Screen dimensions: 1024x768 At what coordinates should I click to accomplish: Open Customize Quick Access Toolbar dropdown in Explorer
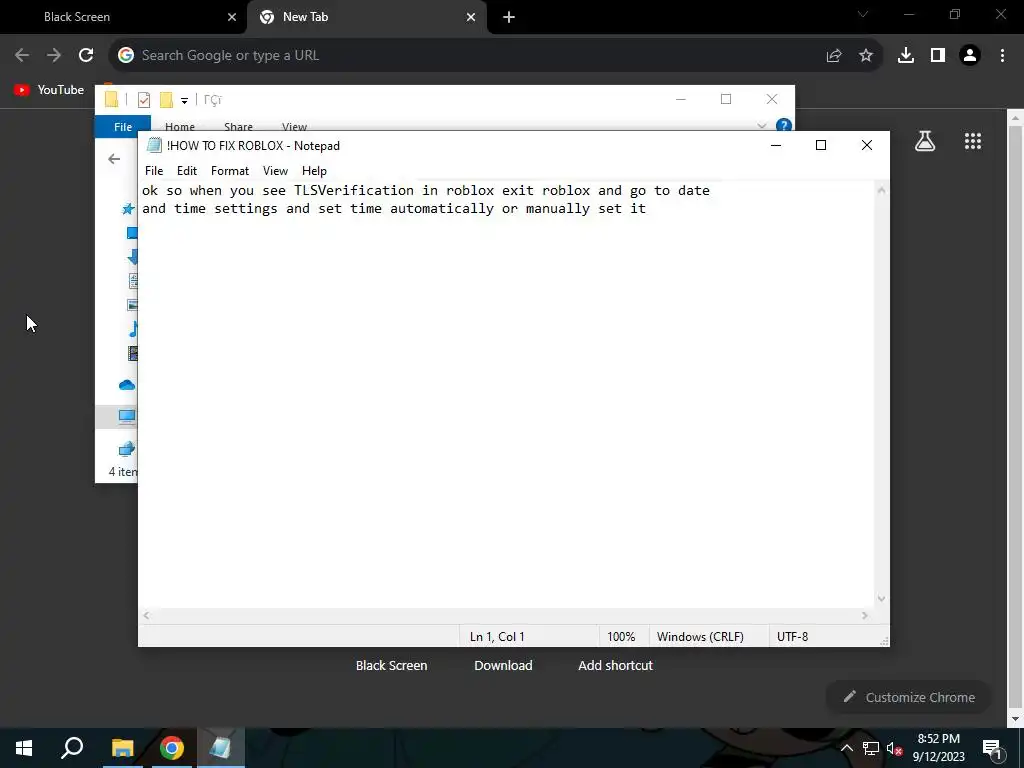[x=185, y=101]
